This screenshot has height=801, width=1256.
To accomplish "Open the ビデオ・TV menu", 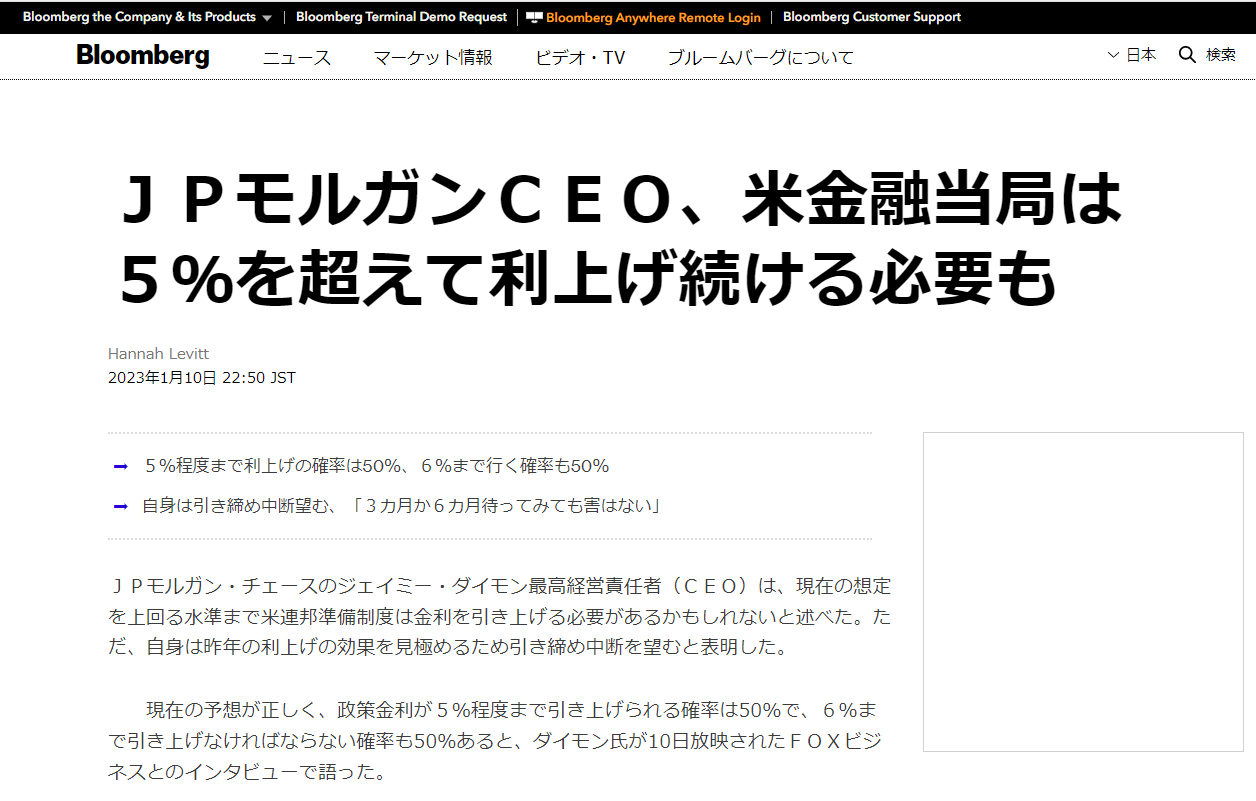I will click(x=580, y=58).
